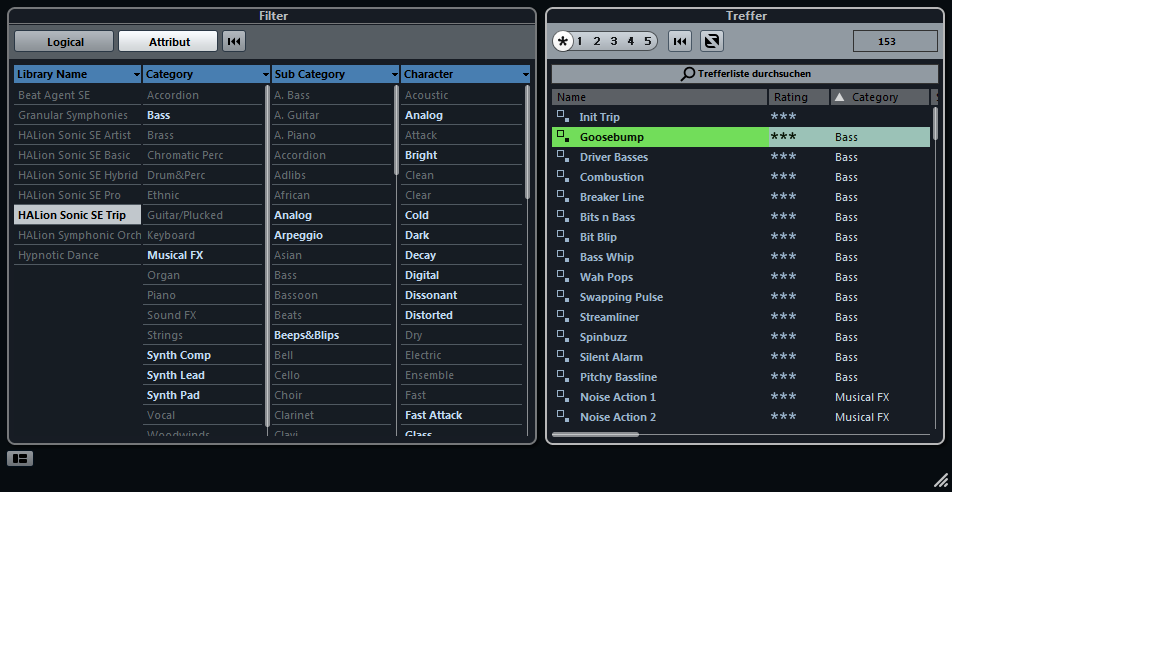This screenshot has width=1152, height=648.
Task: Set rating filter to 4
Action: tap(630, 41)
